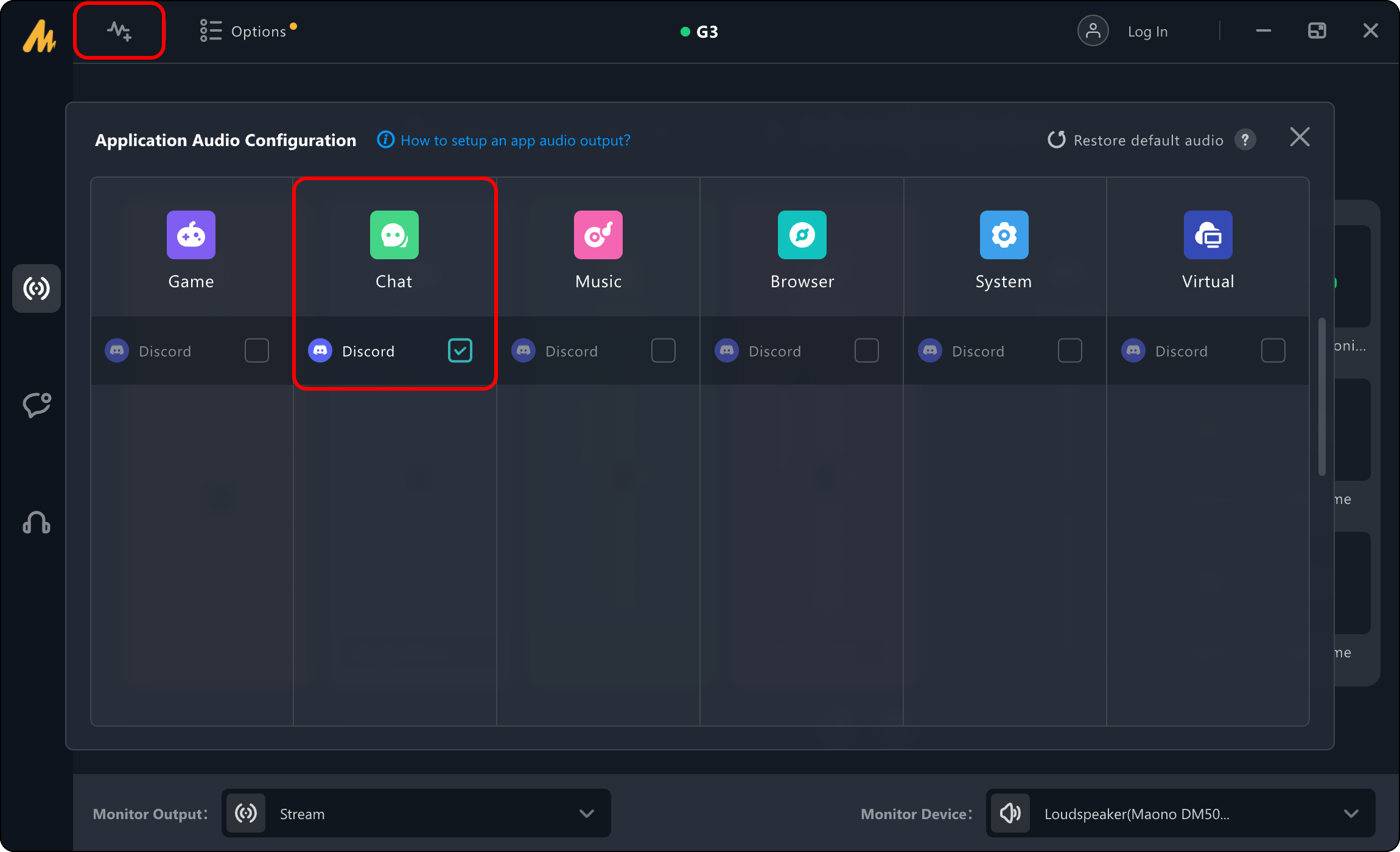This screenshot has height=852, width=1400.
Task: Enable Discord checkbox under Browser
Action: pyautogui.click(x=867, y=351)
